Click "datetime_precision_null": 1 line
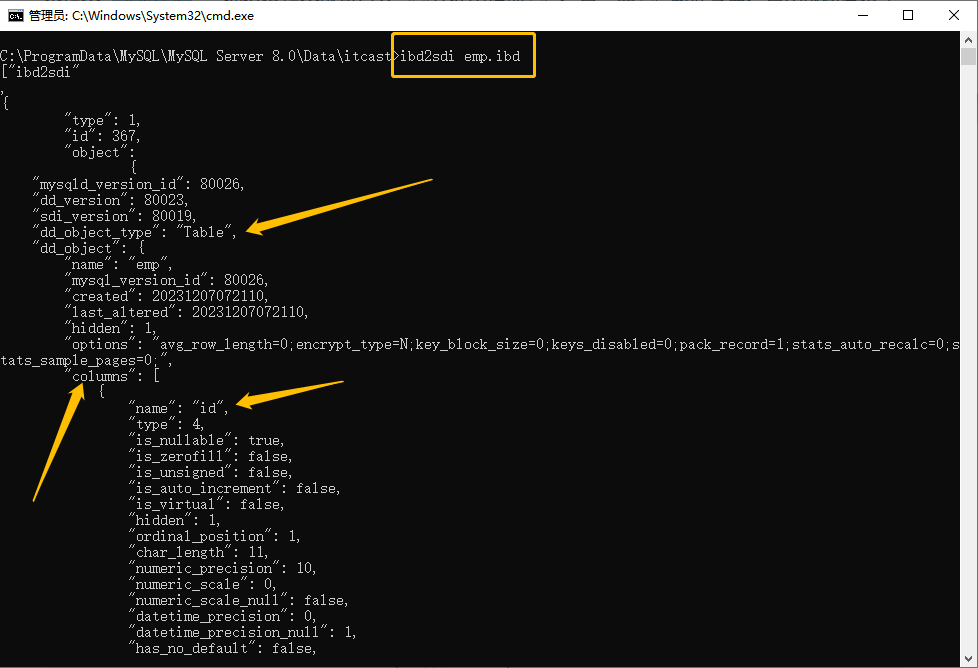The image size is (978, 668). [x=243, y=632]
